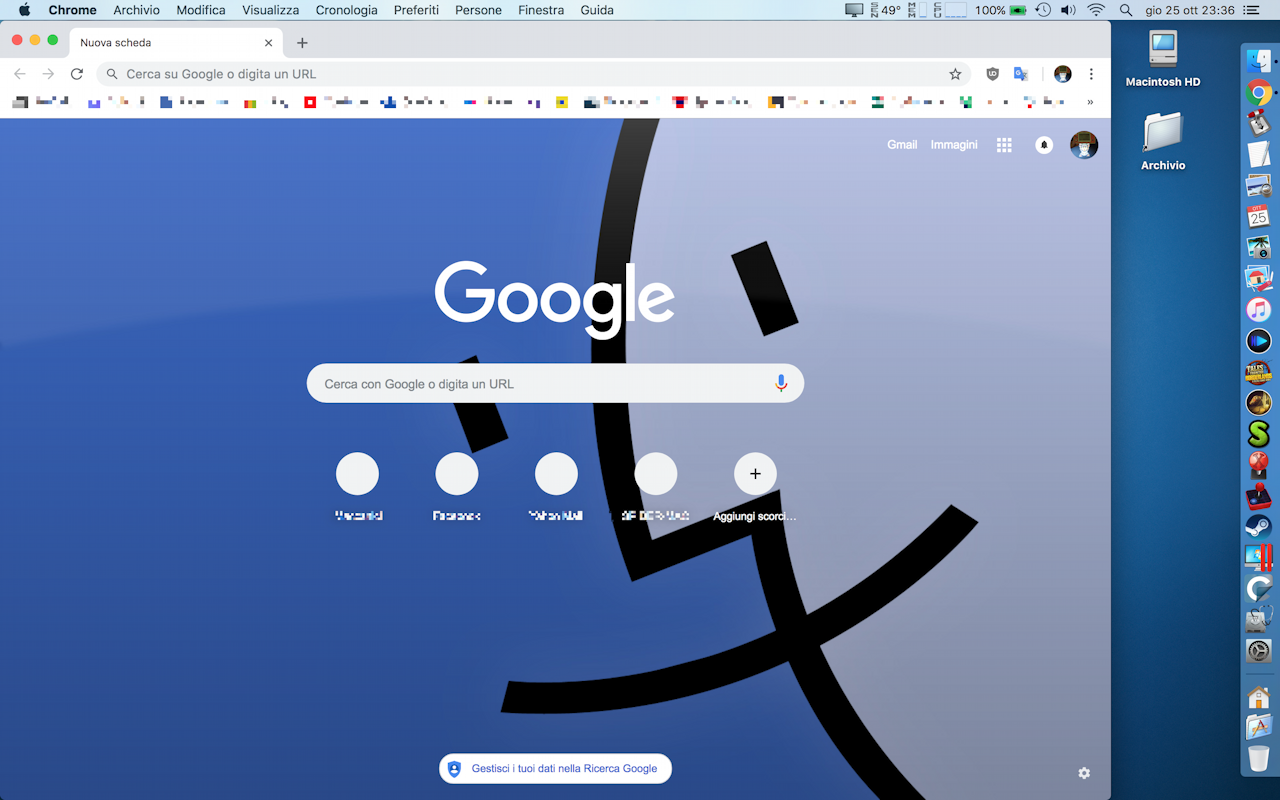
Task: Launch Tales from the Borderlands from the Dock
Action: pyautogui.click(x=1258, y=372)
